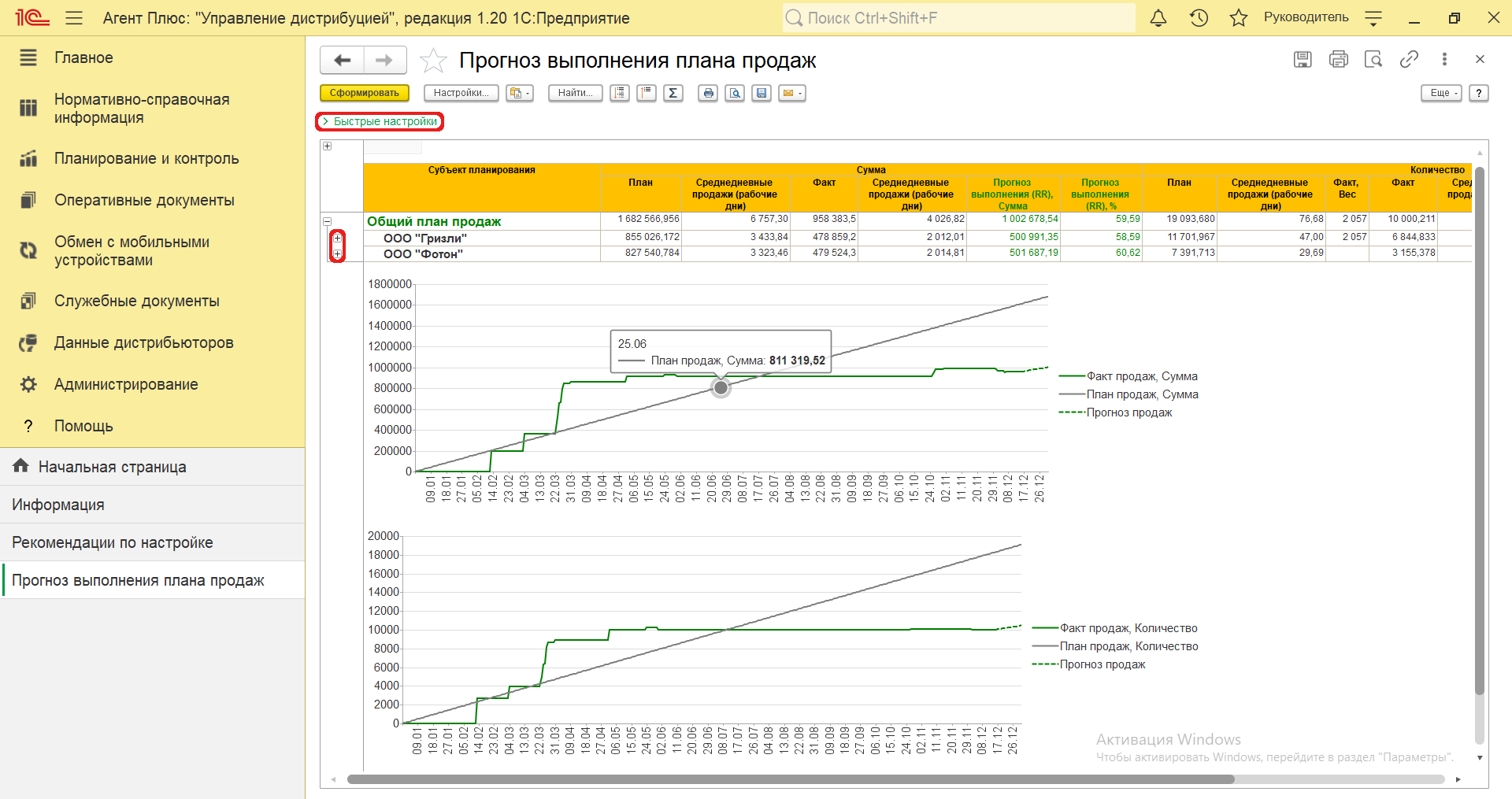Save report with diskette icon at top right

[x=1303, y=59]
